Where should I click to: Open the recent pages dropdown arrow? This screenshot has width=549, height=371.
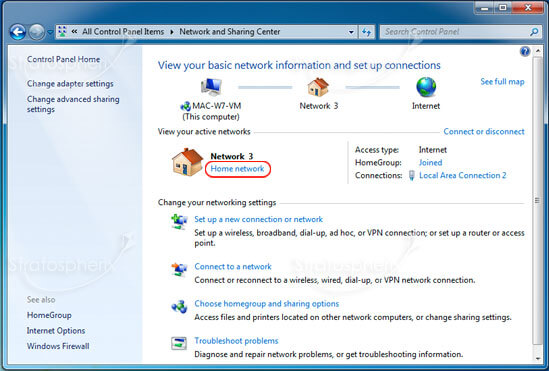click(x=50, y=32)
